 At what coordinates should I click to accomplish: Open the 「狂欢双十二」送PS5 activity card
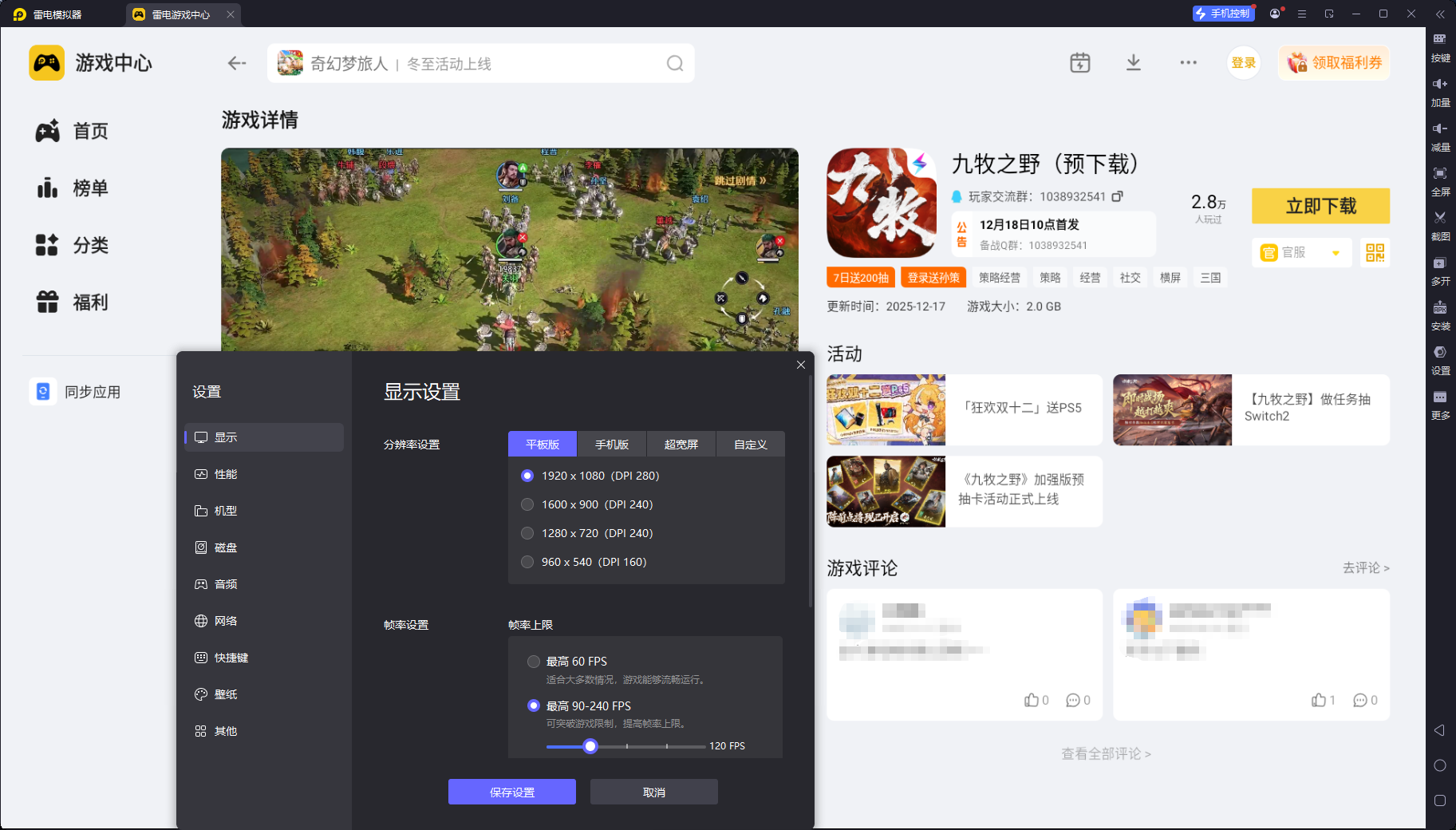965,409
